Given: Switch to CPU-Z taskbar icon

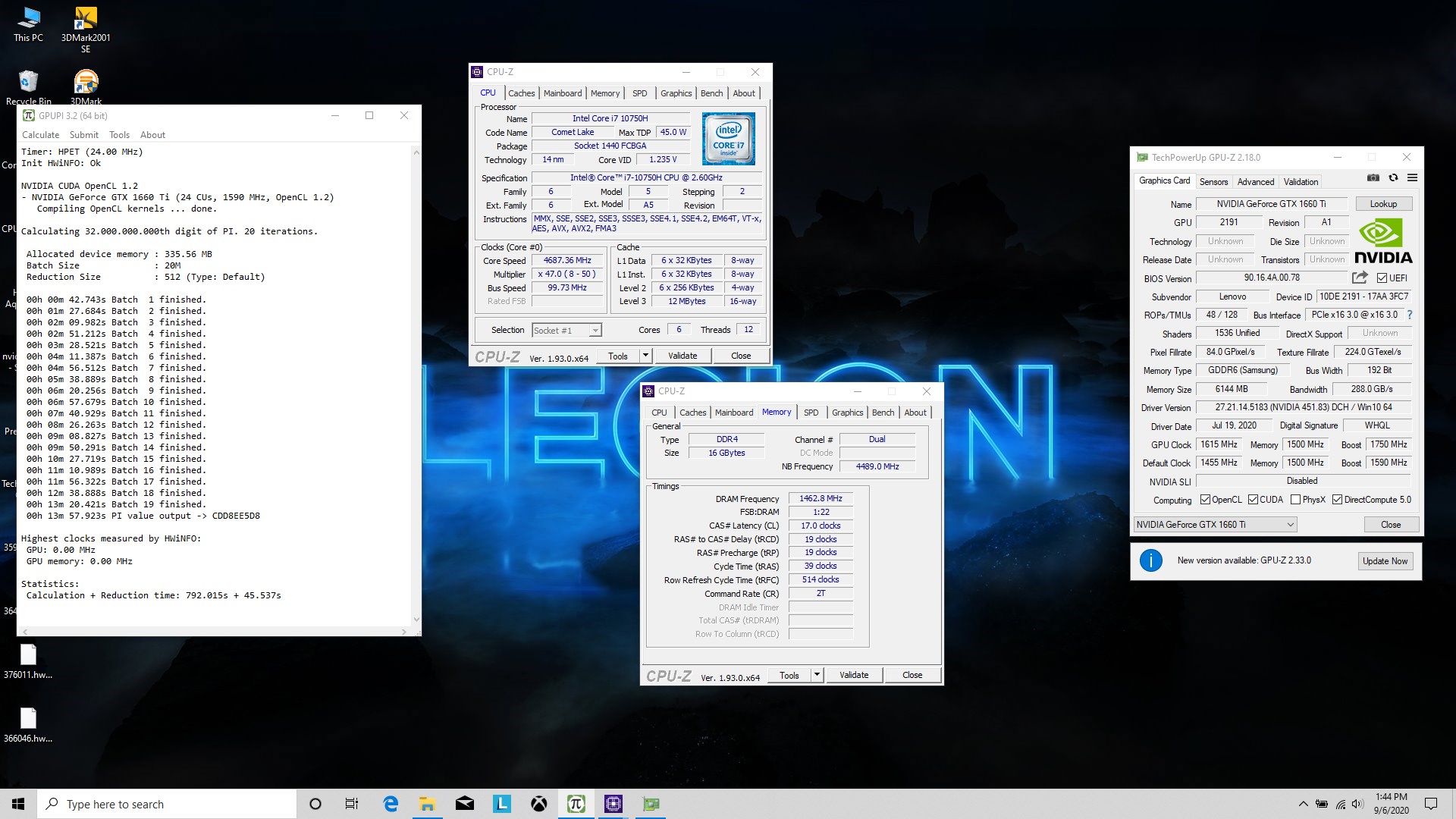Looking at the screenshot, I should click(x=613, y=804).
